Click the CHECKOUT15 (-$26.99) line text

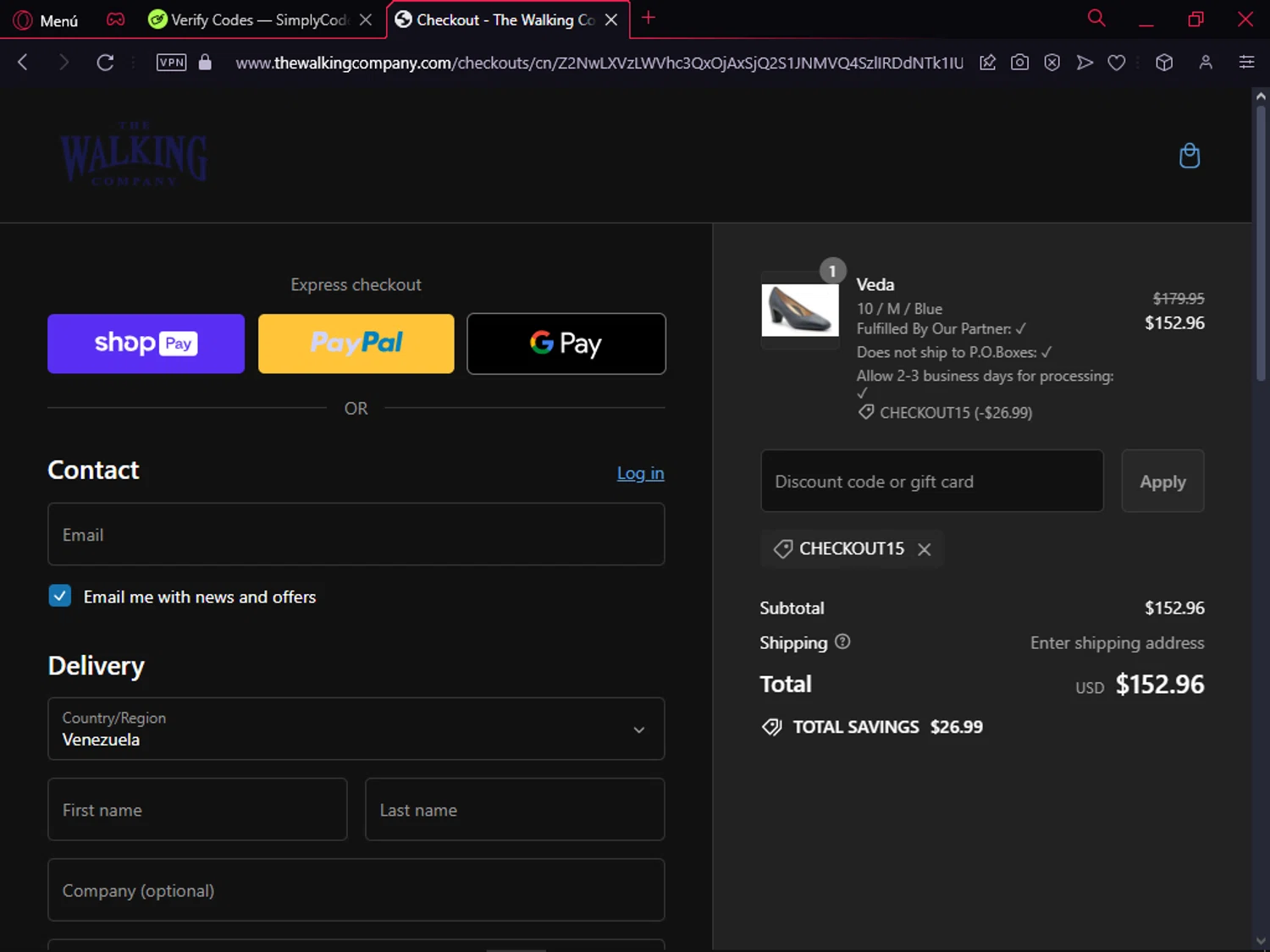pos(956,413)
